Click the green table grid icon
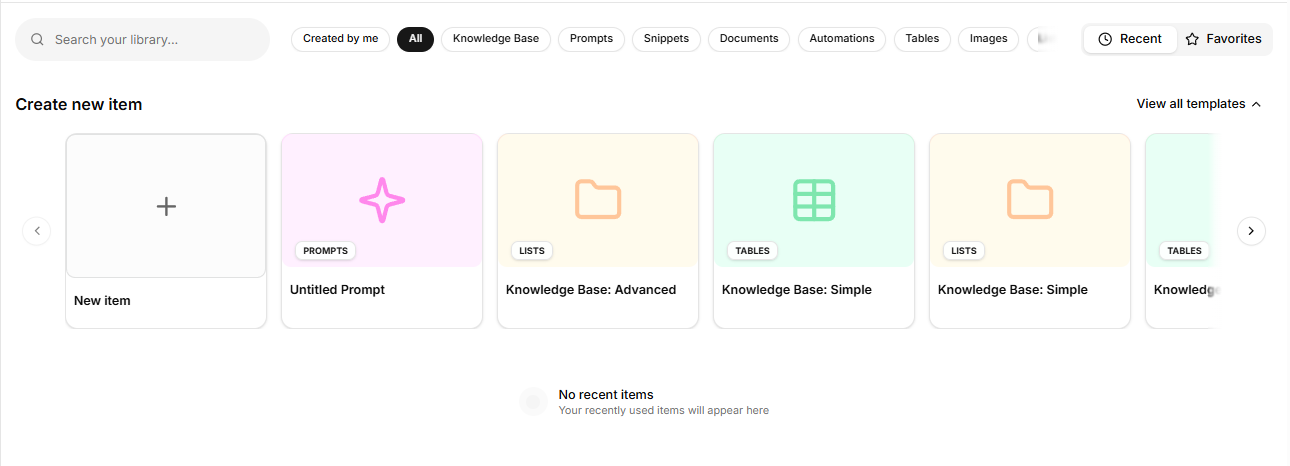 point(814,200)
